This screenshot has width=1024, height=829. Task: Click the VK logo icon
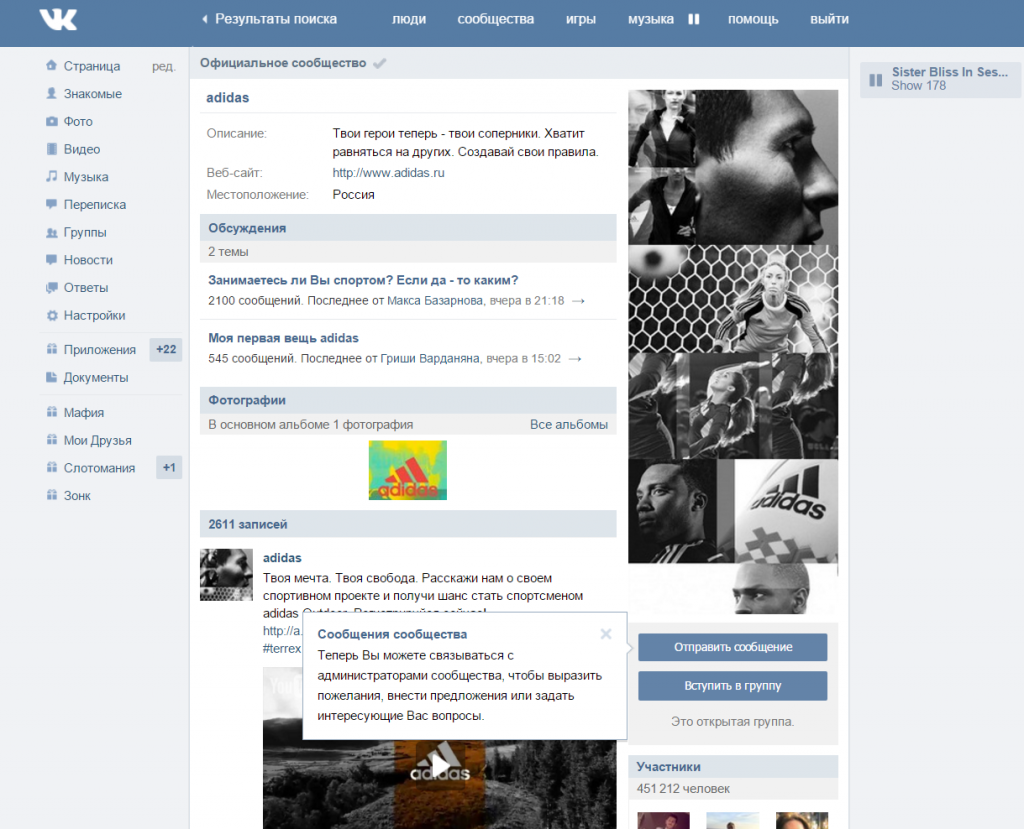58,19
